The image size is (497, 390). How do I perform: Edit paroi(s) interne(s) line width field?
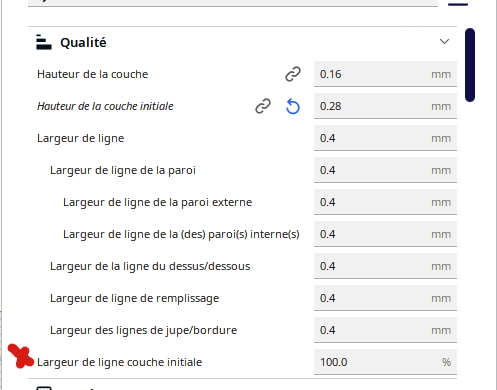tap(385, 234)
